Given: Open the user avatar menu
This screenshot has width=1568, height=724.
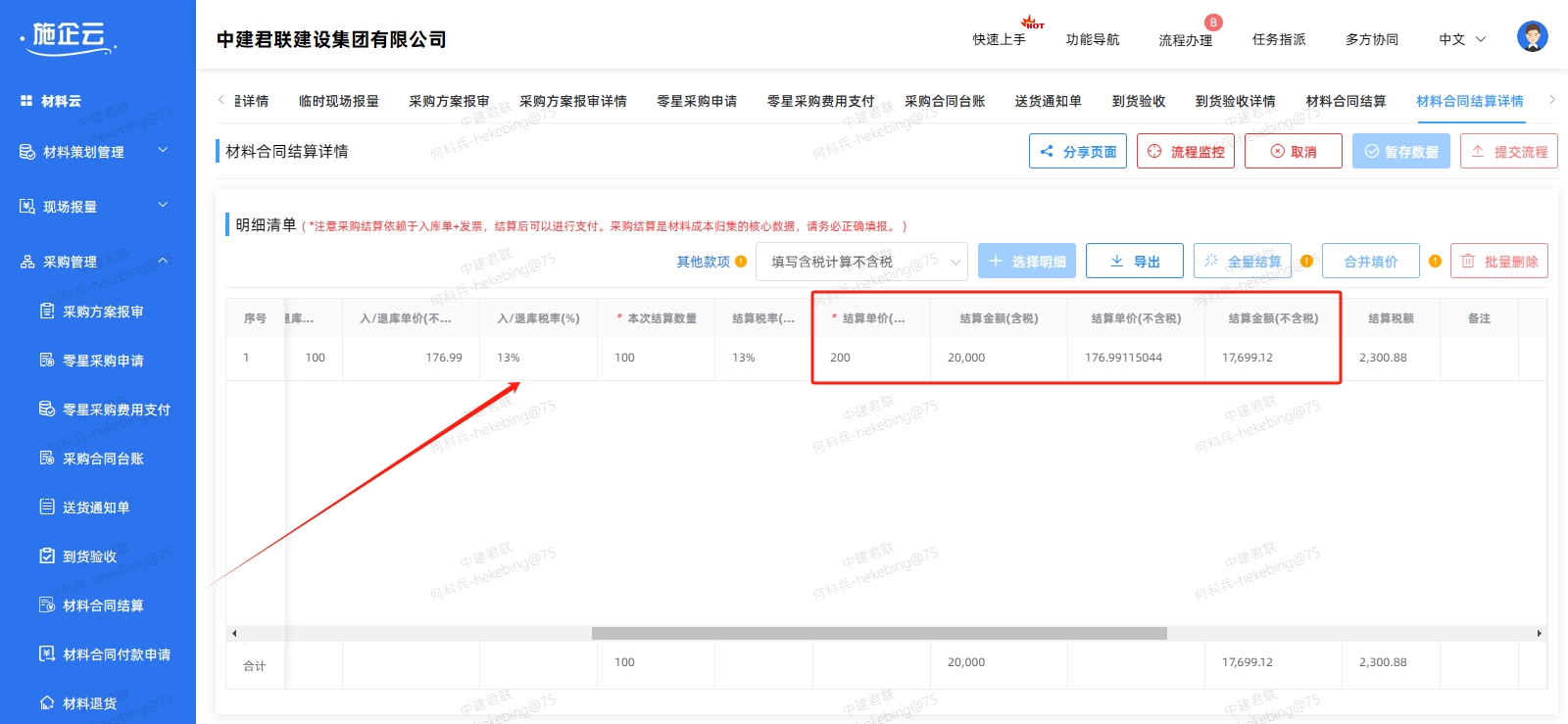Looking at the screenshot, I should coord(1533,37).
